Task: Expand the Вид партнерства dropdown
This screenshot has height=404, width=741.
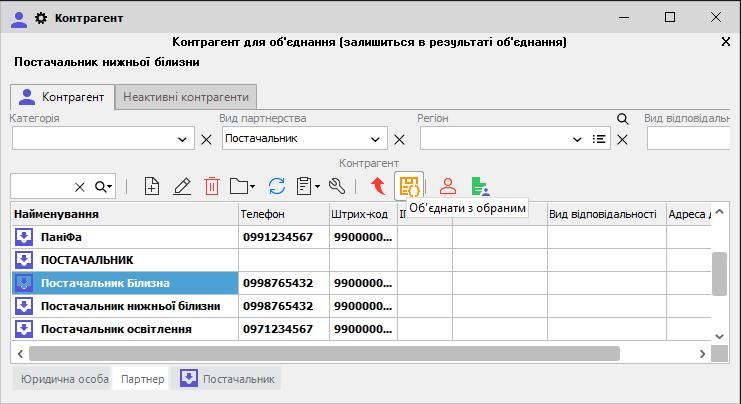Action: [375, 139]
